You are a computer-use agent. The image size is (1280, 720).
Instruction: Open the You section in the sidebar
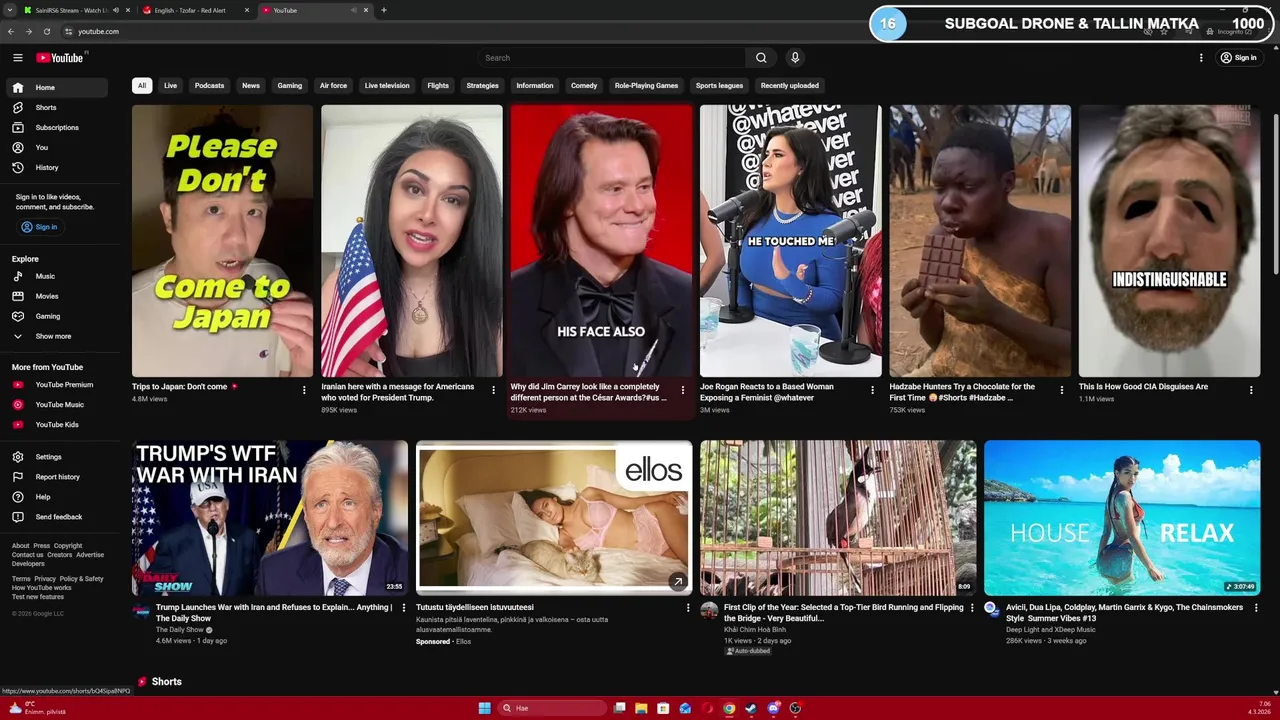(x=56, y=147)
